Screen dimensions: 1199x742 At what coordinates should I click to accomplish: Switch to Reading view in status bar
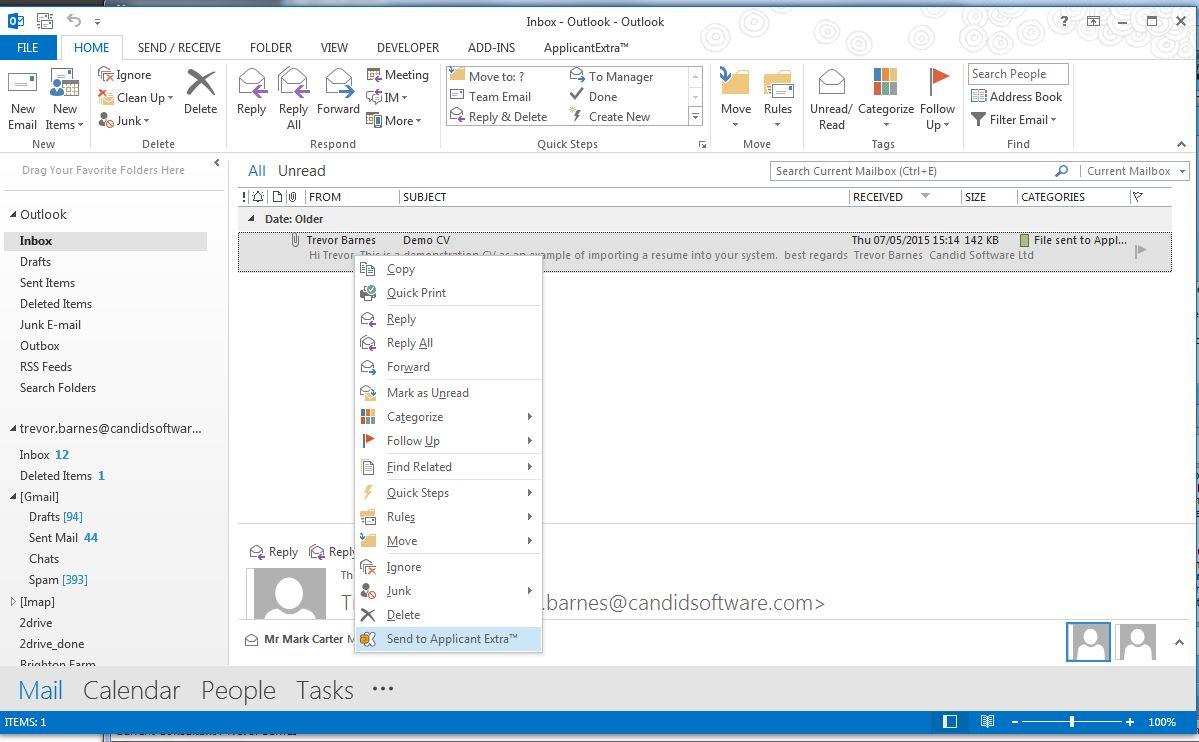[x=987, y=721]
